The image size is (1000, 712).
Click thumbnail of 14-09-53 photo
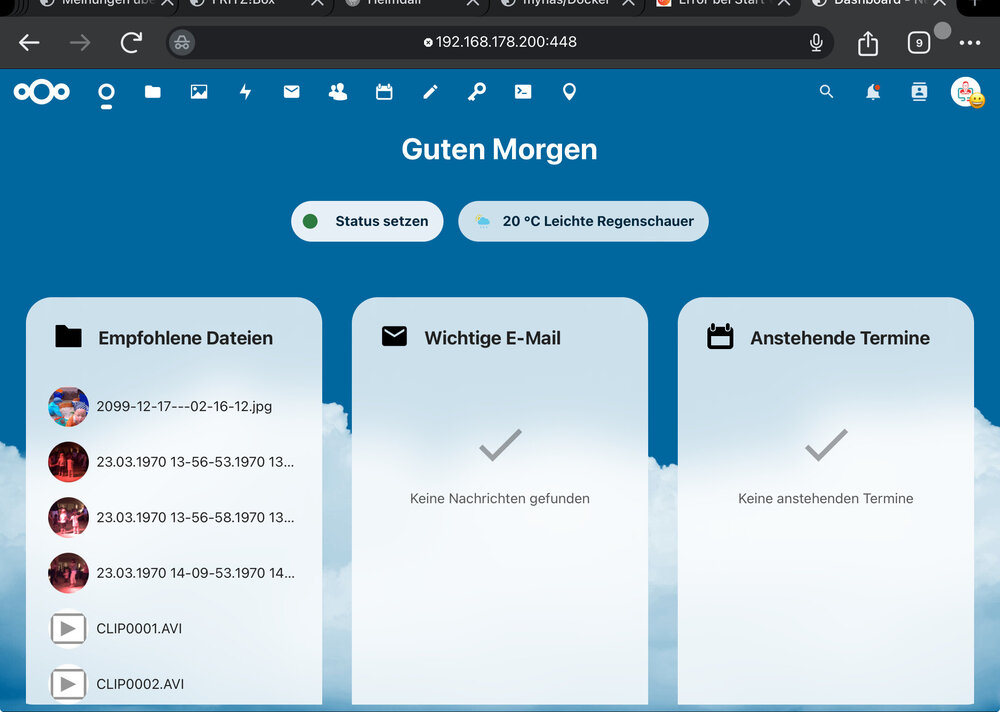click(x=68, y=573)
